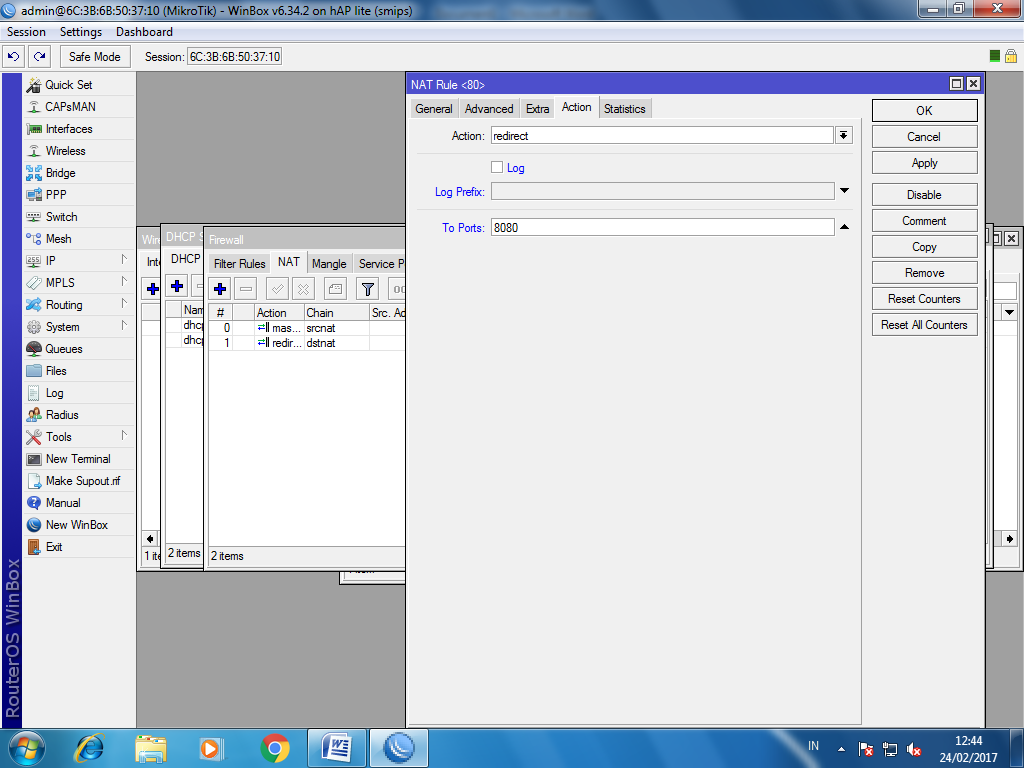Image resolution: width=1024 pixels, height=768 pixels.
Task: Click filter funnel icon in Firewall window
Action: click(368, 289)
